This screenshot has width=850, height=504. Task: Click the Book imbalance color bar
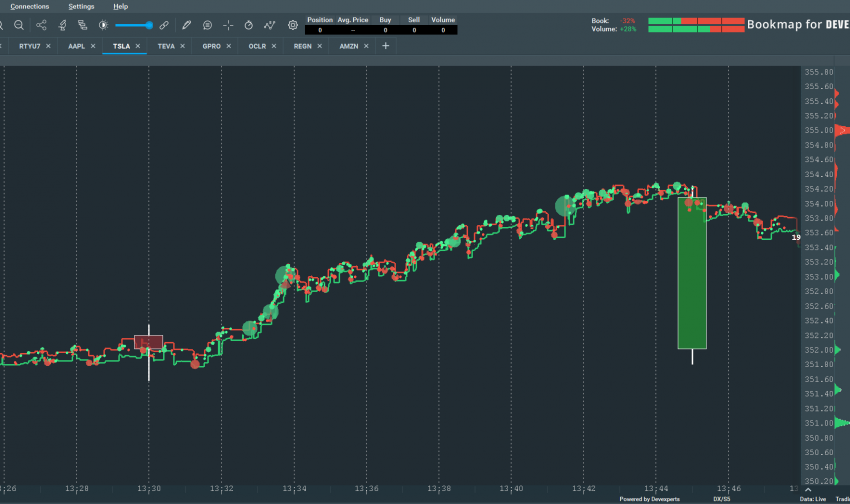click(x=696, y=21)
